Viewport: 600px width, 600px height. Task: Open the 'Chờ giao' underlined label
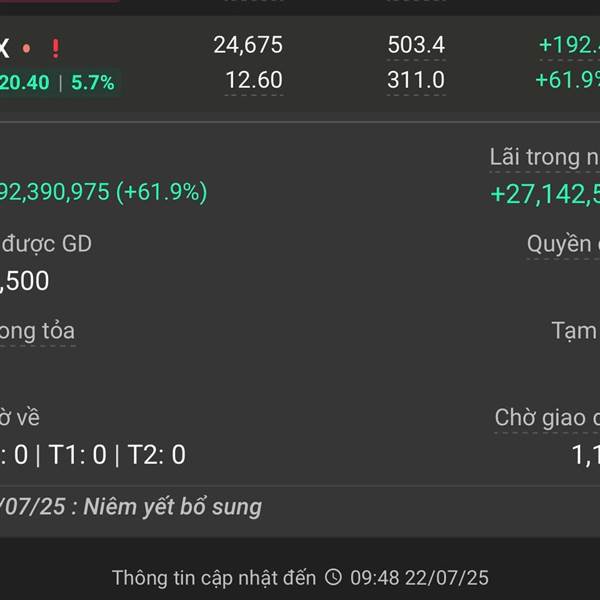pos(547,417)
